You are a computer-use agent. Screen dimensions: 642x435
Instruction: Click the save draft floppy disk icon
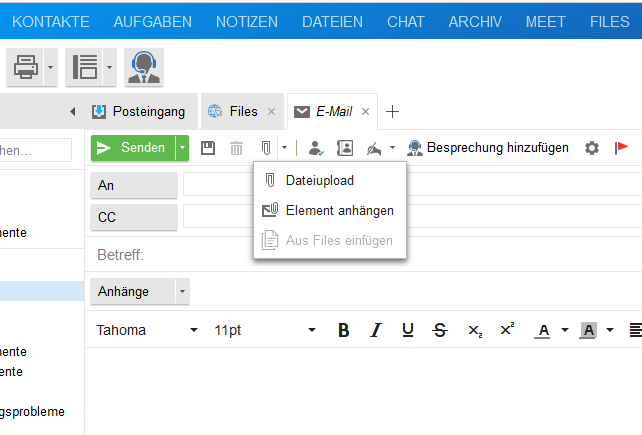(x=208, y=148)
